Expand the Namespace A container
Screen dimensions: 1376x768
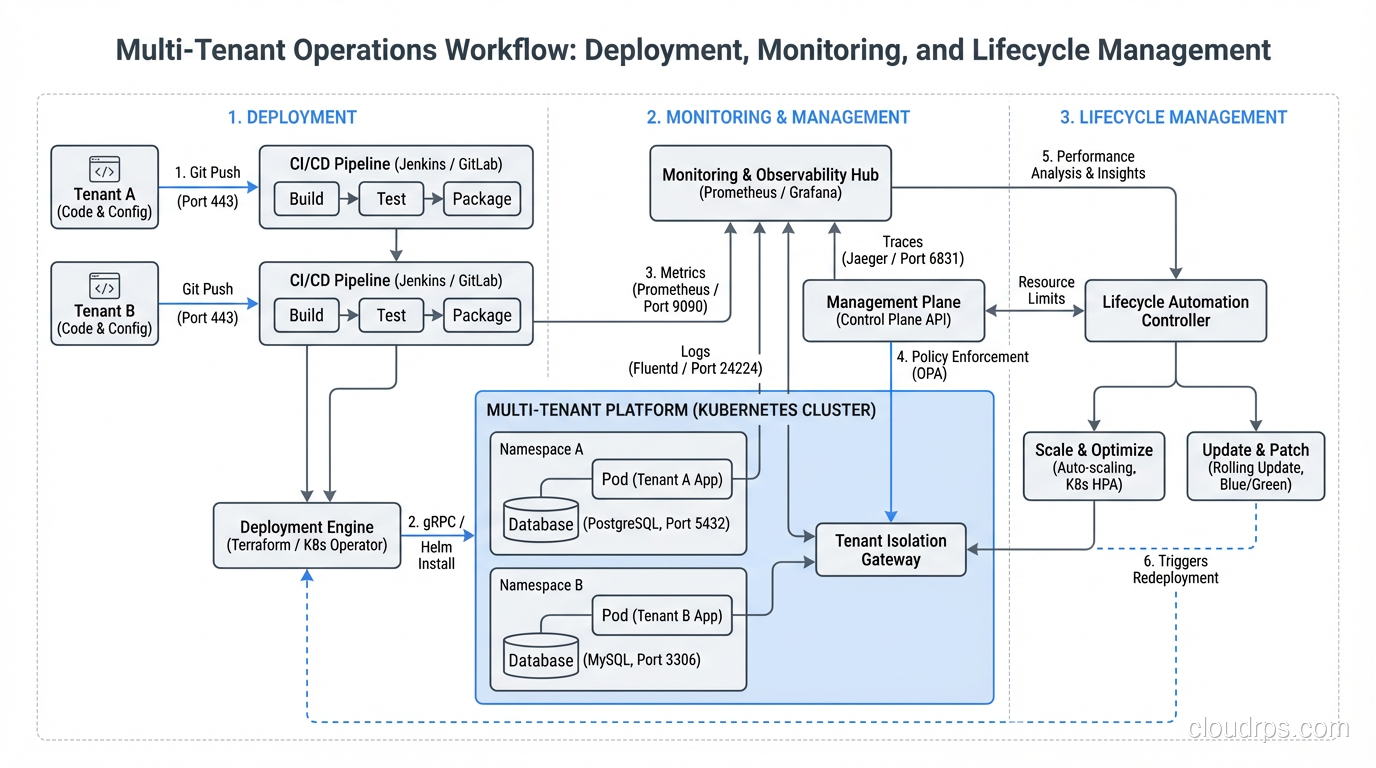click(x=540, y=450)
